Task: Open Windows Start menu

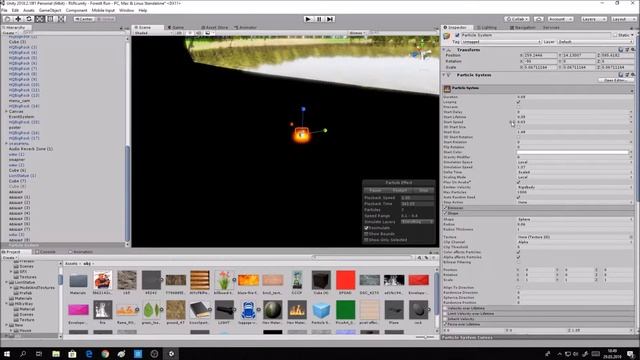Action: coord(7,353)
